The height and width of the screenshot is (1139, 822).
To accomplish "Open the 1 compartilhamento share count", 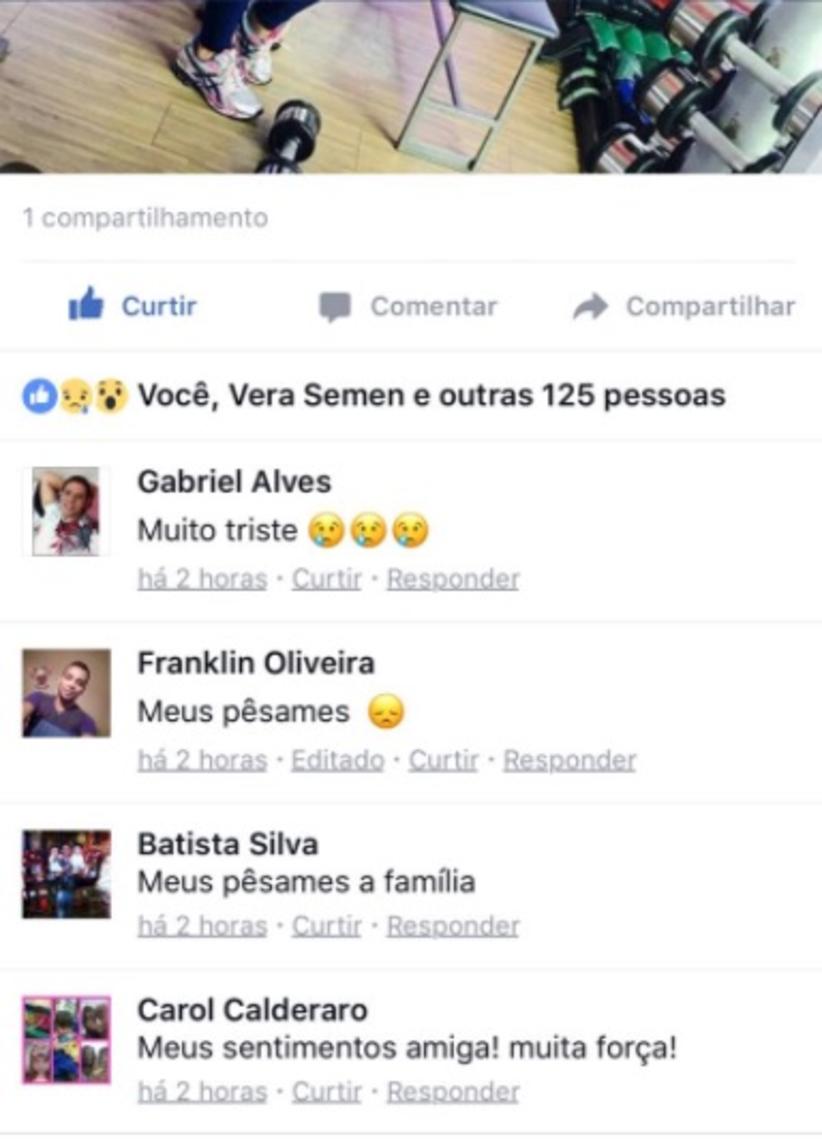I will tap(145, 217).
